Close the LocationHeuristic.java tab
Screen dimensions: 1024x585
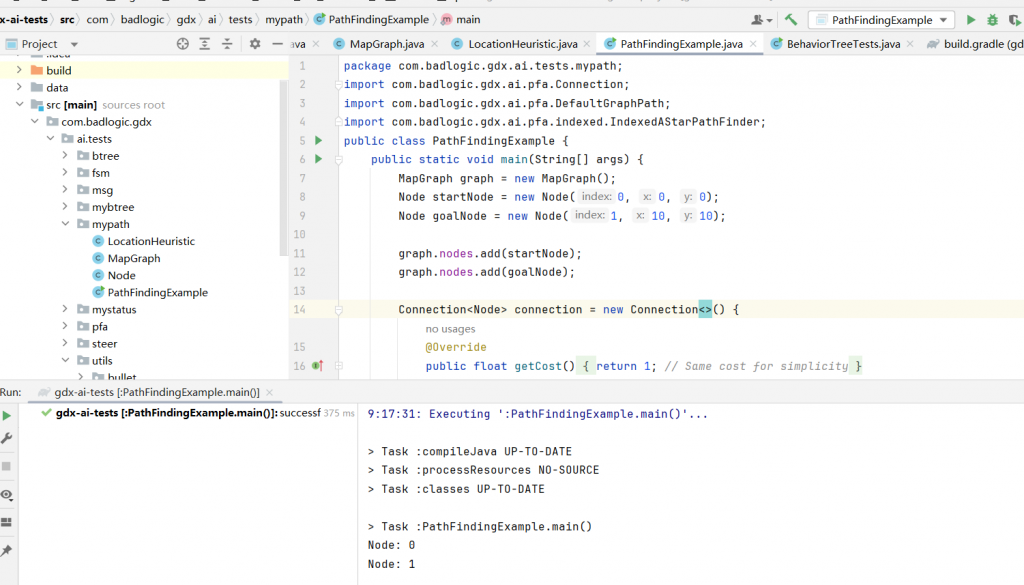coord(586,44)
